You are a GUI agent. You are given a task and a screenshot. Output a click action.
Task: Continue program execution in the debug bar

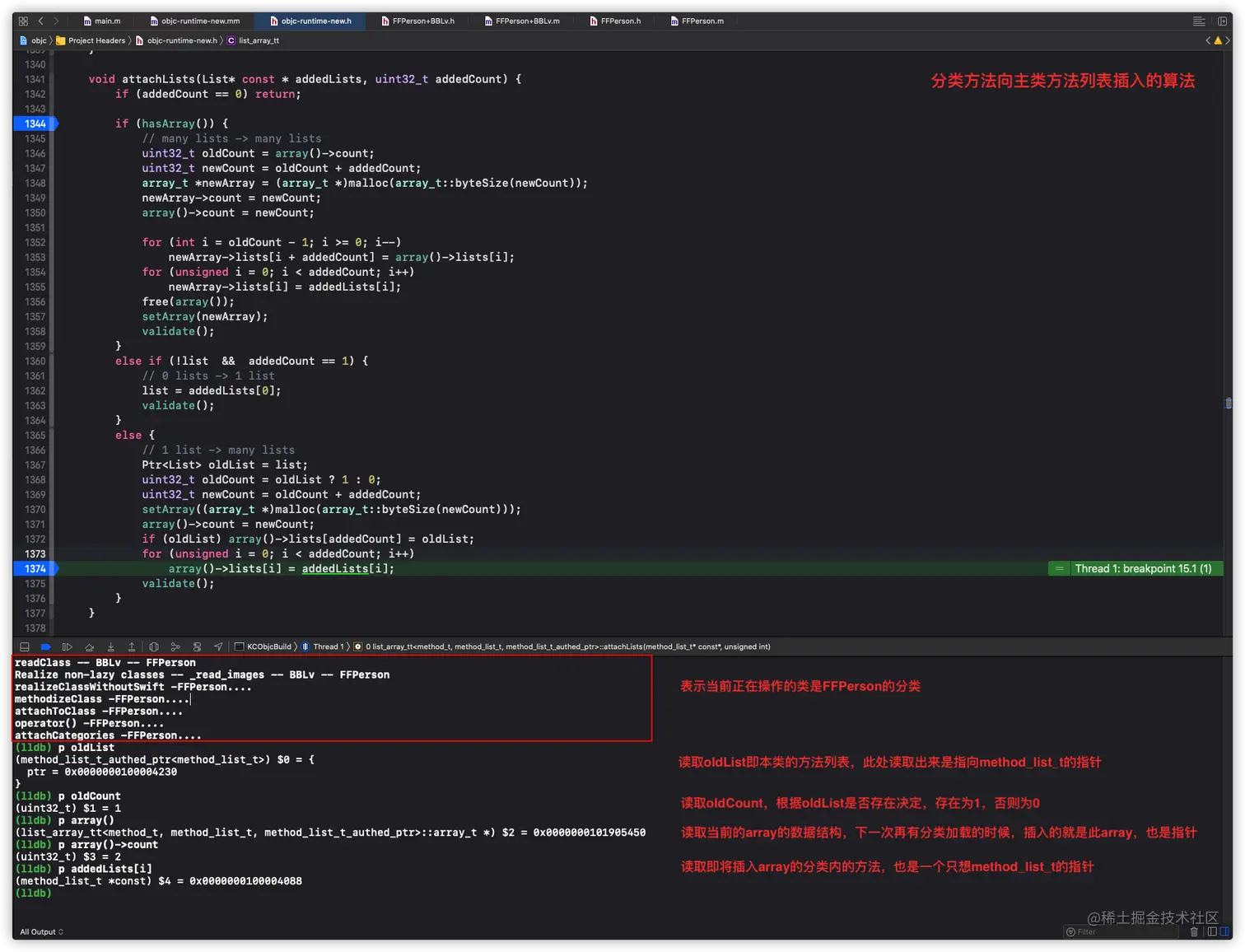(x=66, y=646)
